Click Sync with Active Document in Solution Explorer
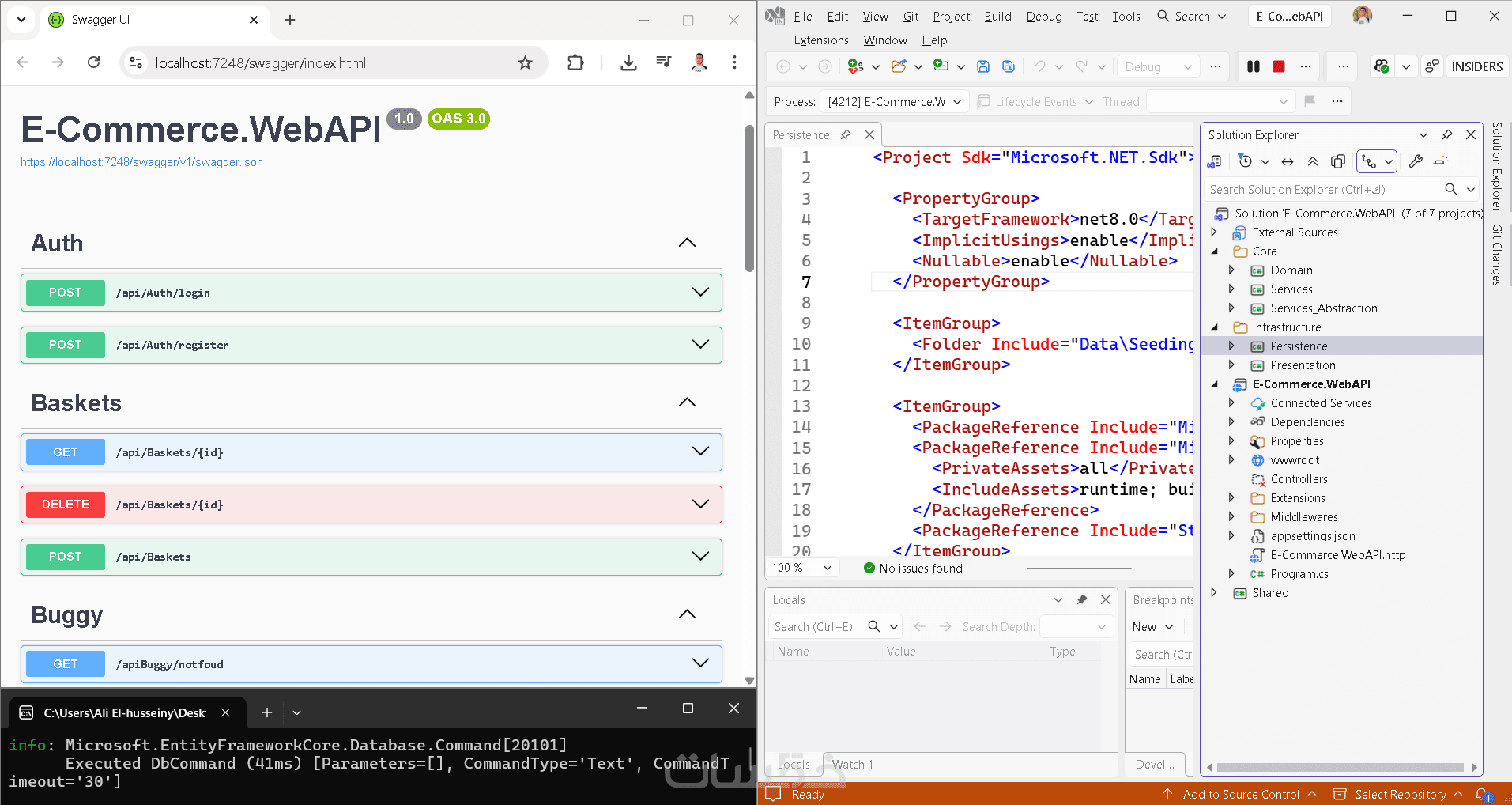1512x805 pixels. (x=1288, y=161)
